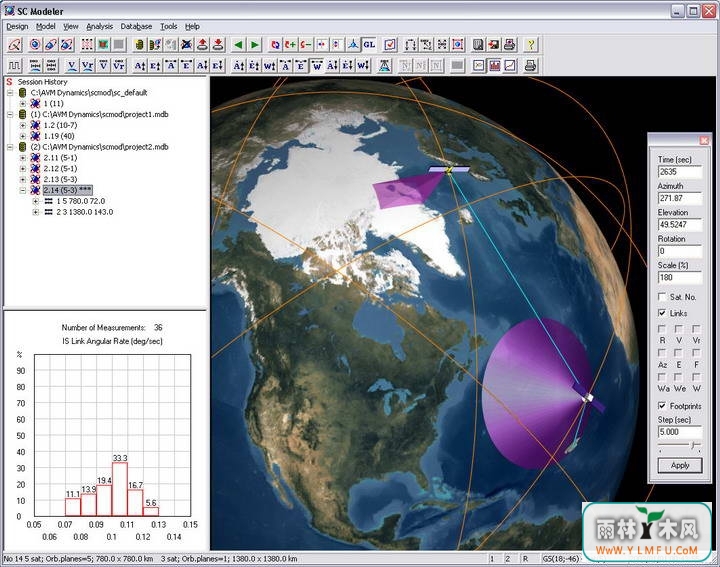Image resolution: width=720 pixels, height=567 pixels.
Task: Expand the 1.2 (10-7) tree node
Action: click(22, 125)
